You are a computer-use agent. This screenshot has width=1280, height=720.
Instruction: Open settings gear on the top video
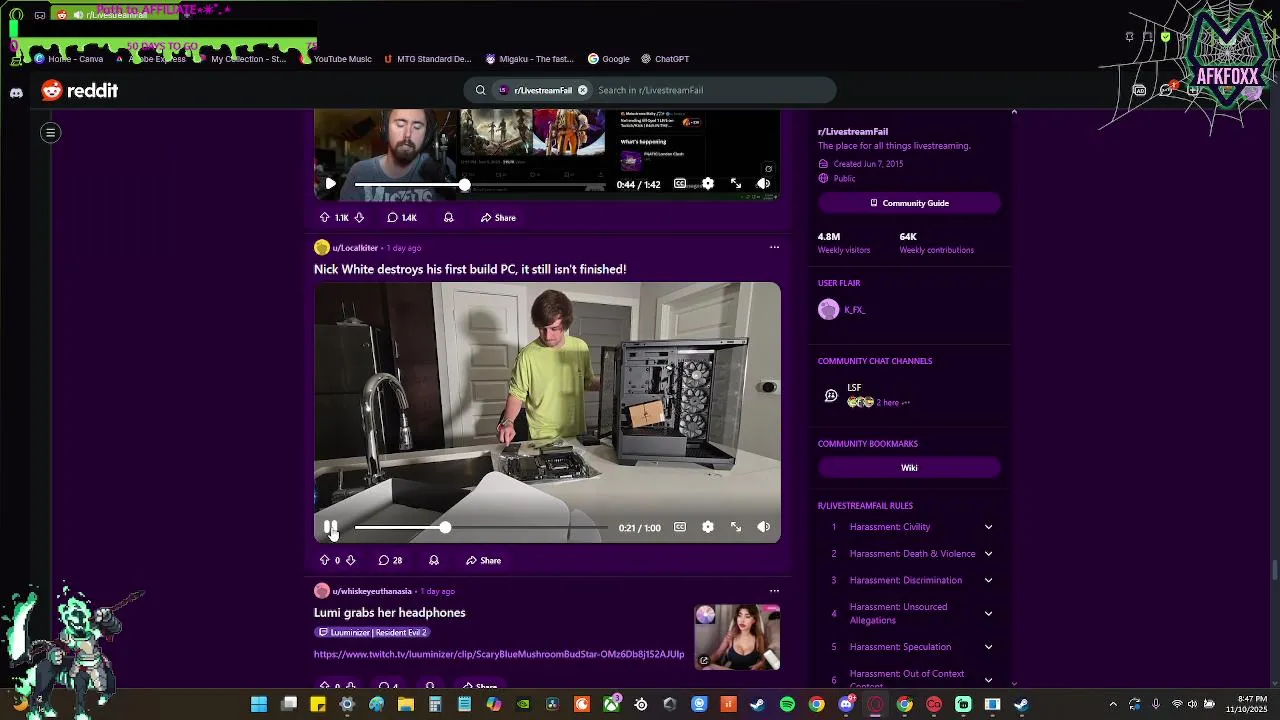pyautogui.click(x=708, y=184)
